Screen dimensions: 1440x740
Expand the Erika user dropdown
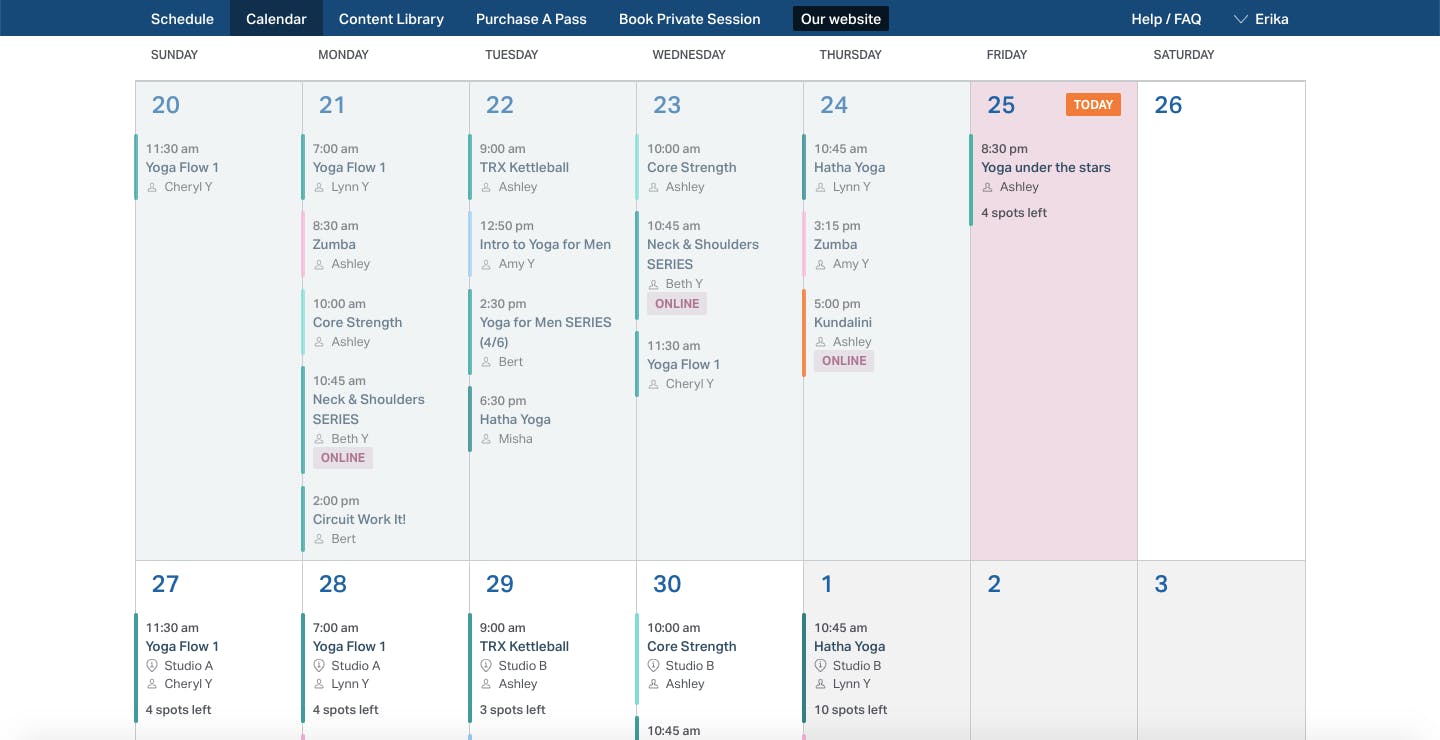(x=1260, y=18)
